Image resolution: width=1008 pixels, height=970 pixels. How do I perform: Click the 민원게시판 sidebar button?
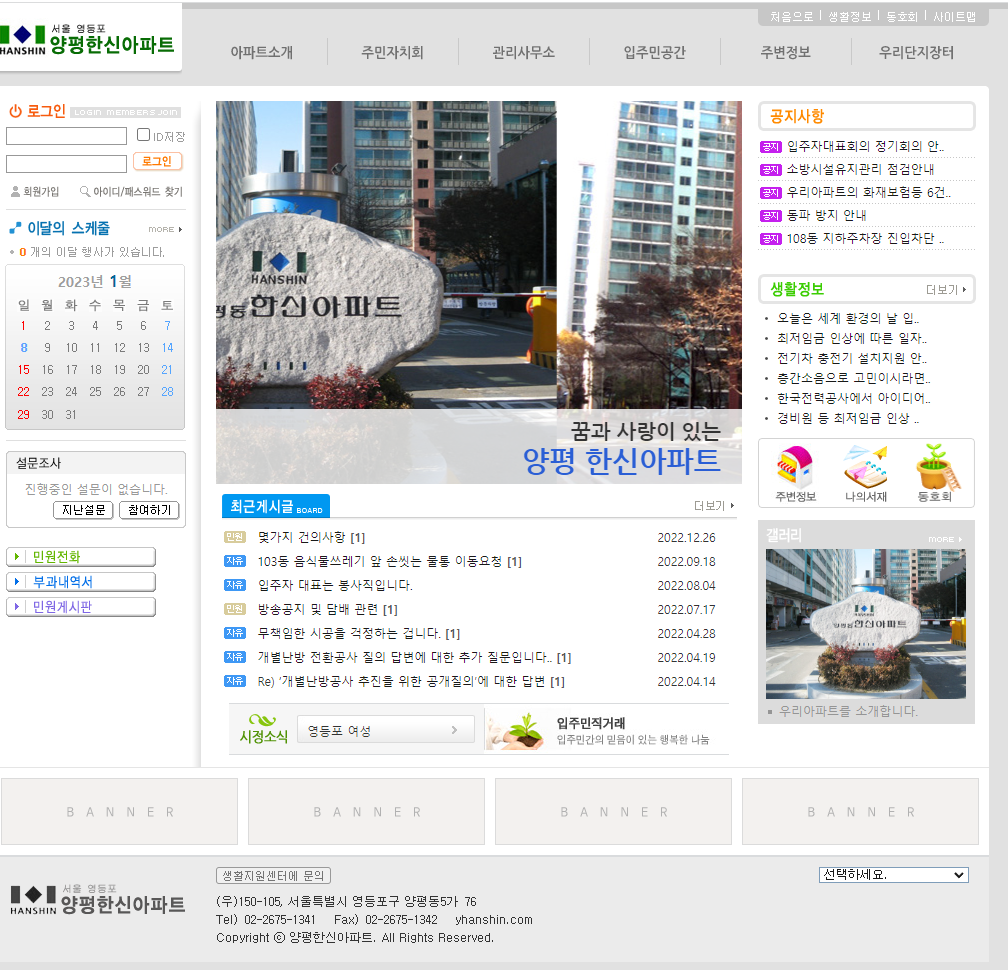[81, 607]
